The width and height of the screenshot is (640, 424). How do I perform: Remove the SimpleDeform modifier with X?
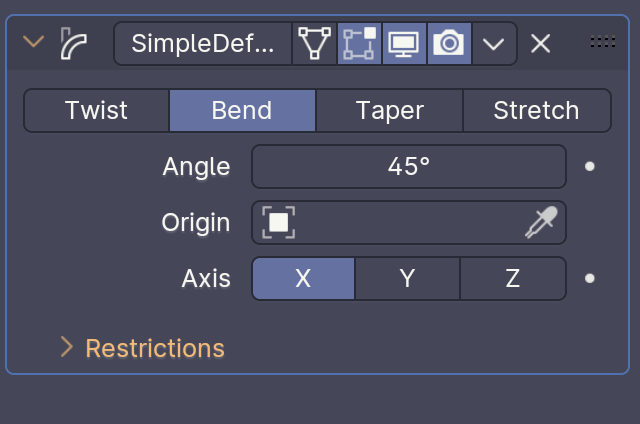coord(540,44)
